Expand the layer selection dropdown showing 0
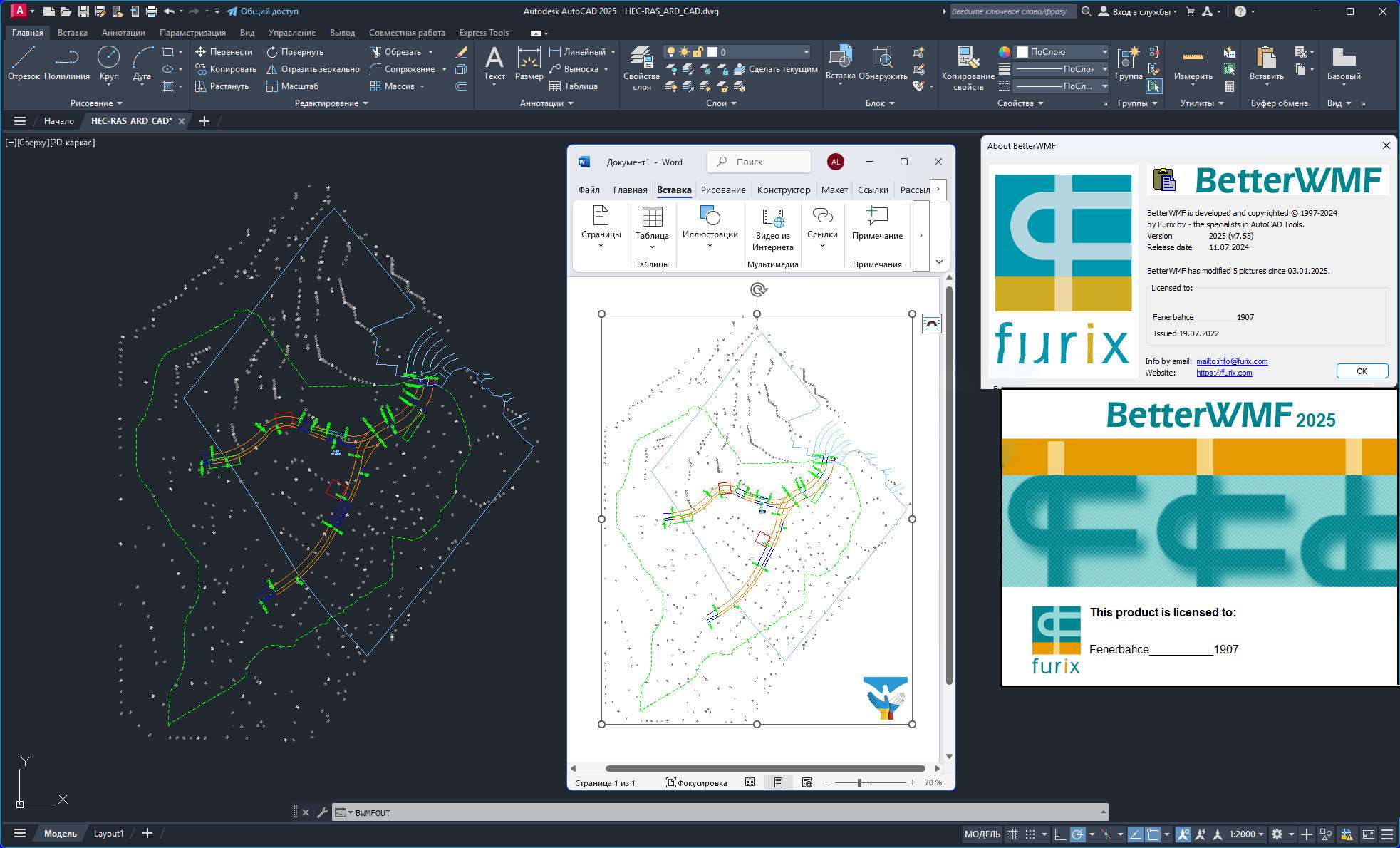The height and width of the screenshot is (848, 1400). (x=806, y=52)
